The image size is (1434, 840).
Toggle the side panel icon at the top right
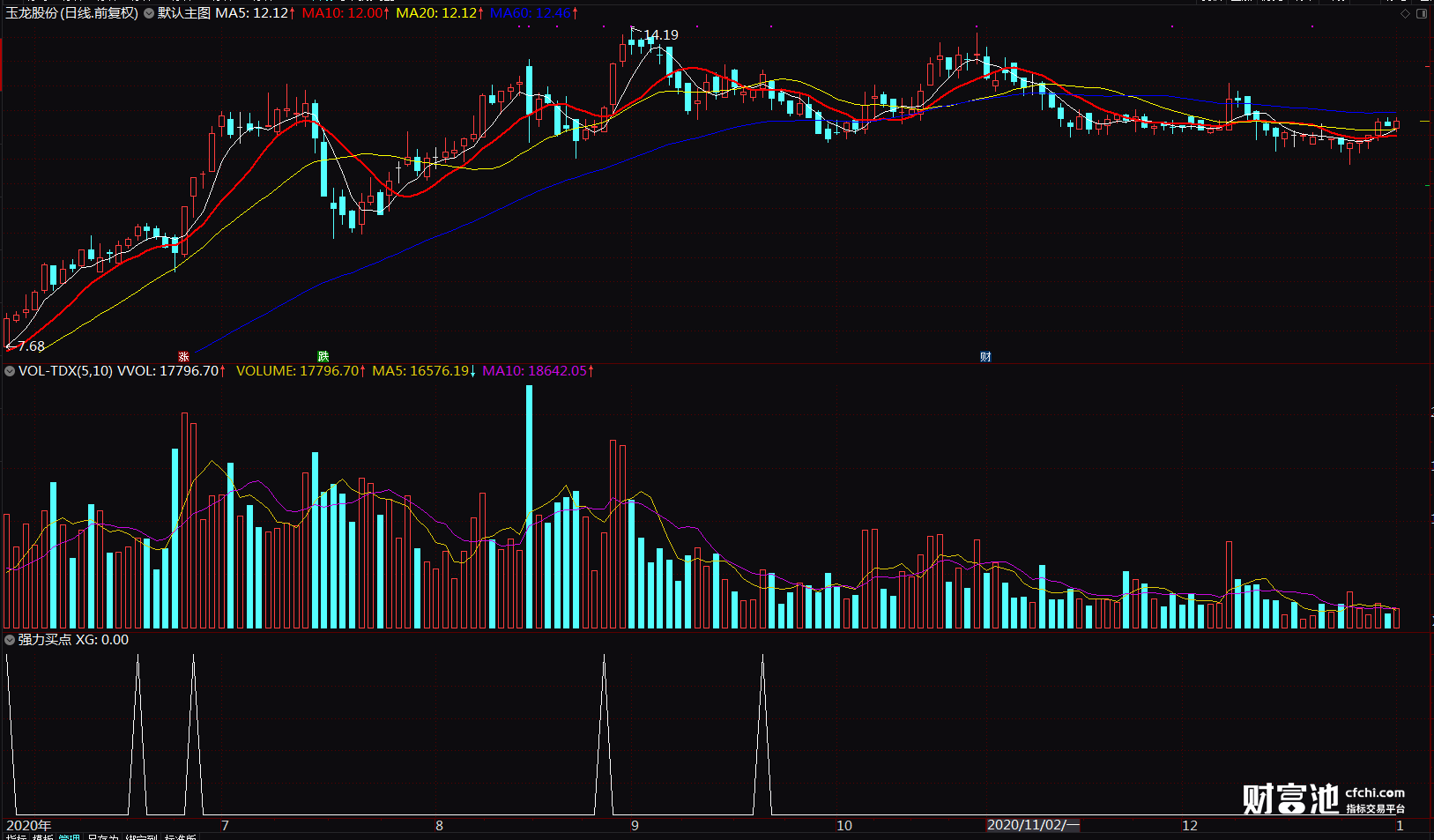pyautogui.click(x=1422, y=13)
